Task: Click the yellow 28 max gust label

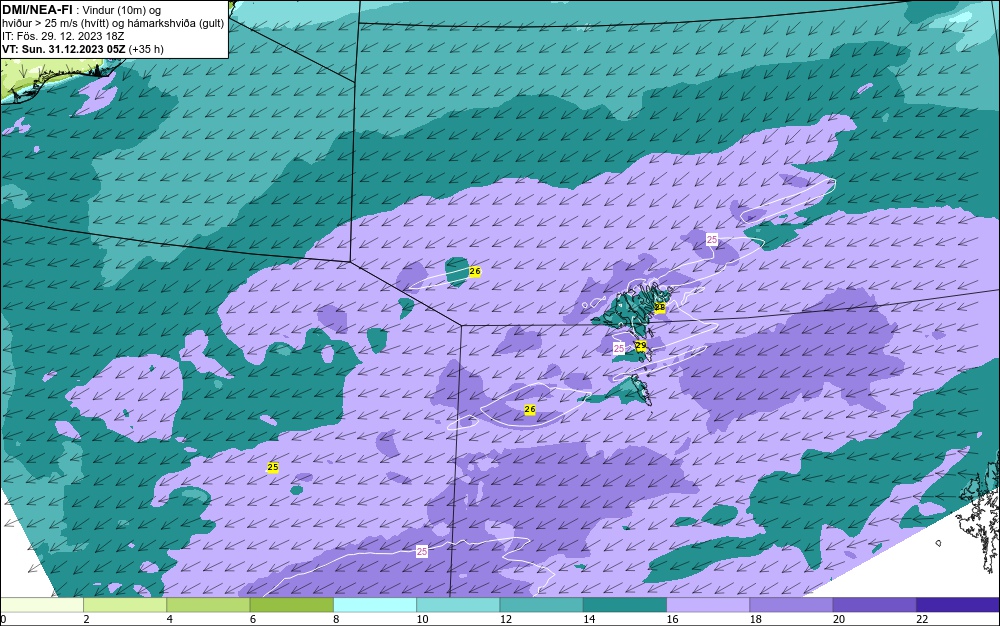Action: tap(660, 307)
